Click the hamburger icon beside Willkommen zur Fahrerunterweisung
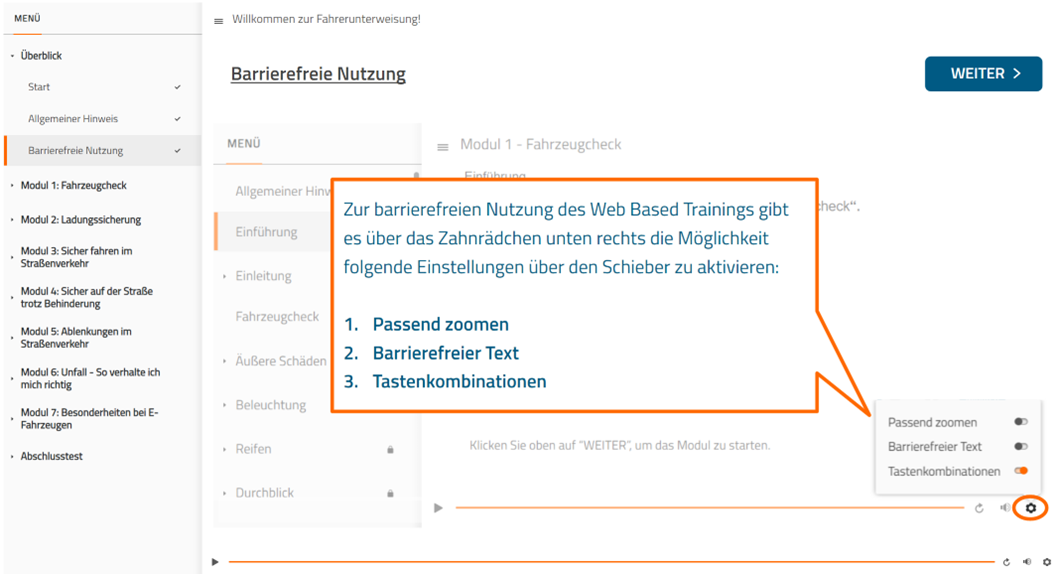The height and width of the screenshot is (574, 1060). point(219,21)
